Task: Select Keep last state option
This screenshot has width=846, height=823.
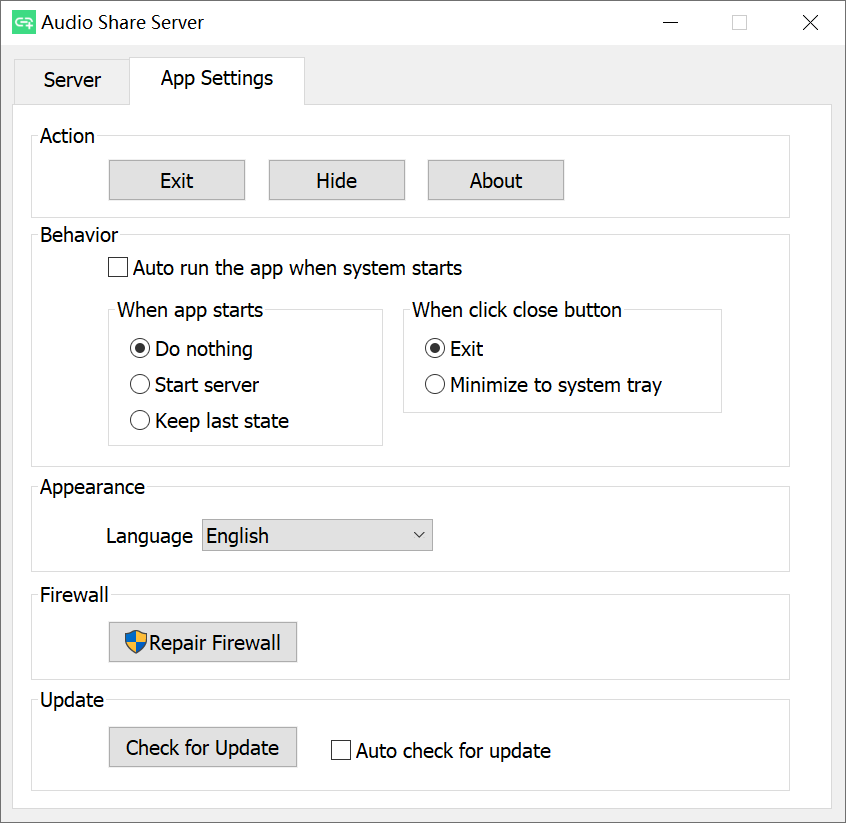Action: (x=140, y=421)
